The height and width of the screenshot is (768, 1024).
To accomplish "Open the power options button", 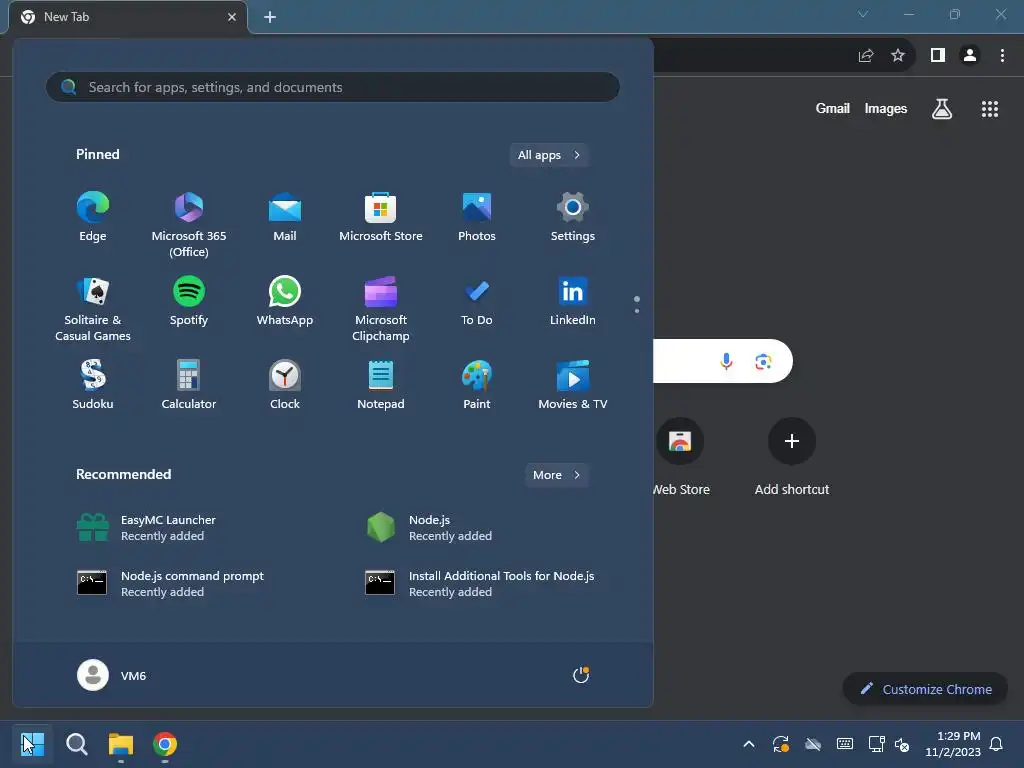I will click(x=581, y=675).
